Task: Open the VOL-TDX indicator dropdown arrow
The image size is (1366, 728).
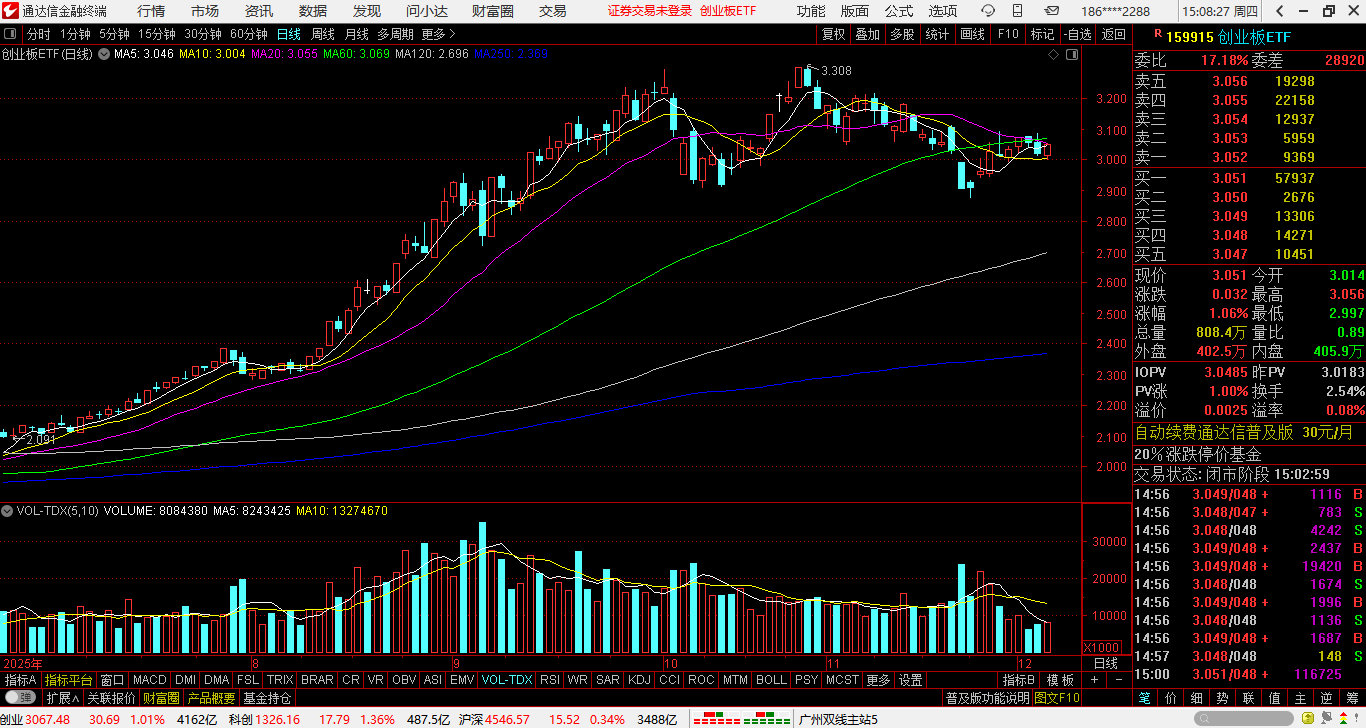Action: pyautogui.click(x=8, y=511)
